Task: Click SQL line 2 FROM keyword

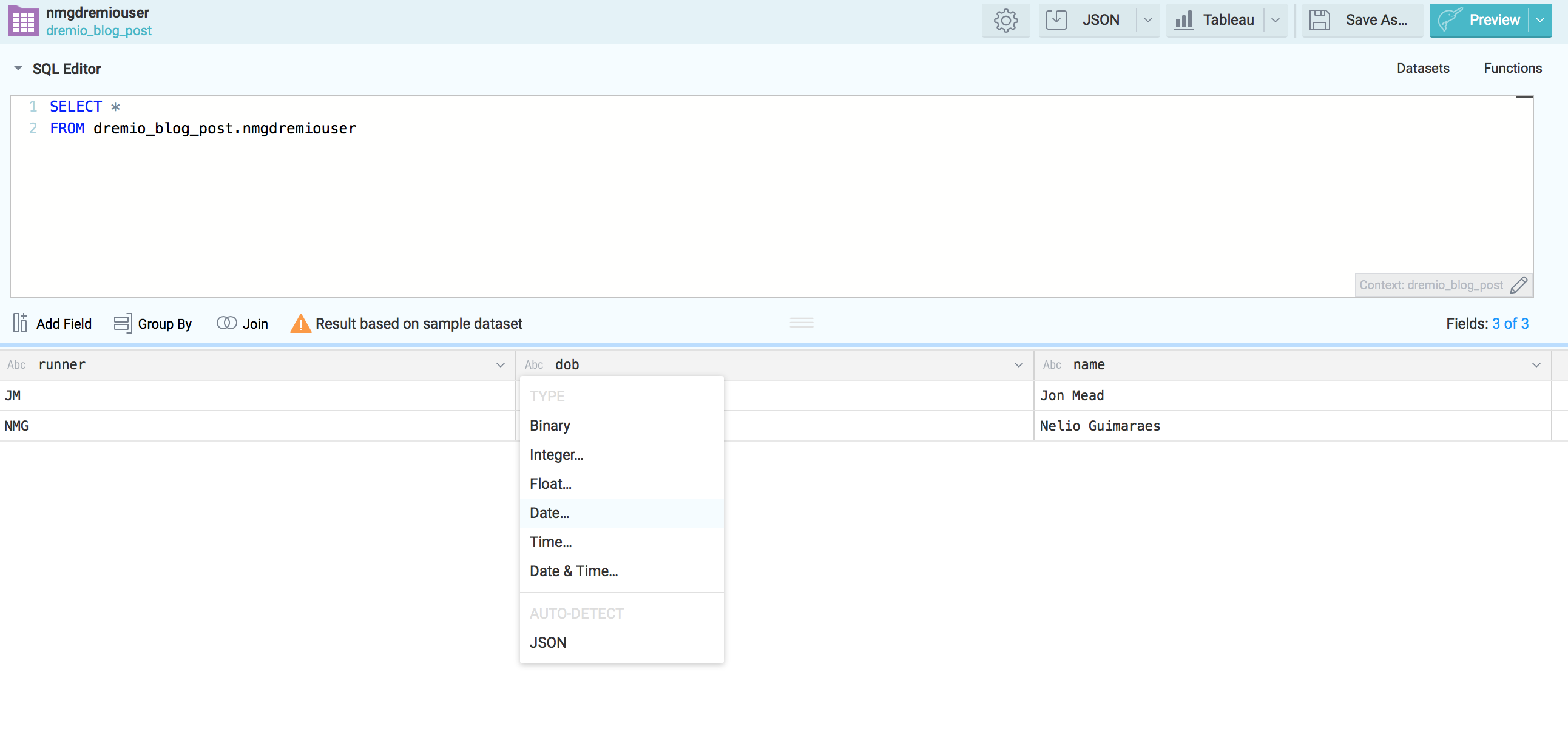Action: pos(67,129)
